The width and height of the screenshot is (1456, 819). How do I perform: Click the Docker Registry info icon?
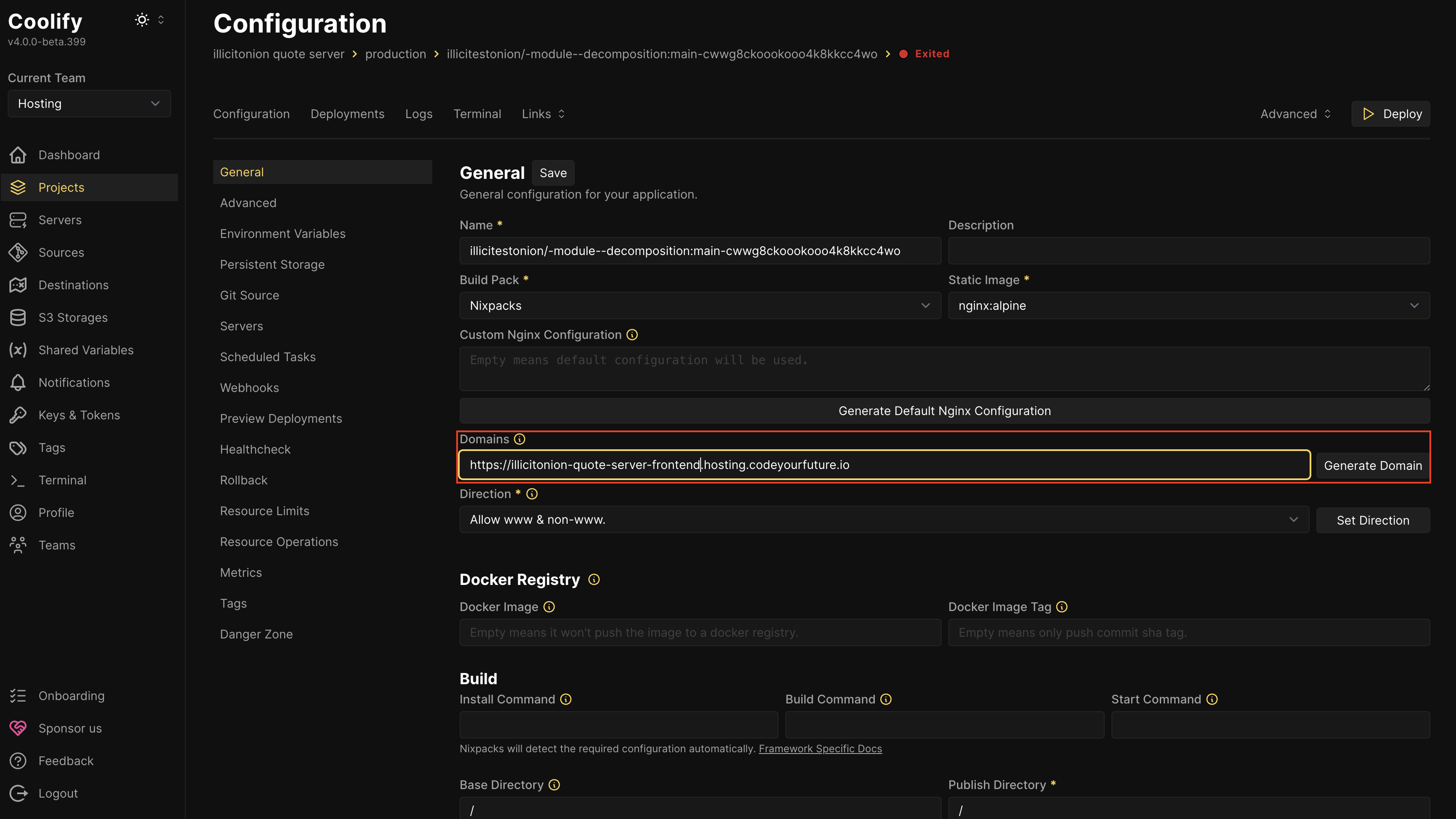coord(594,579)
